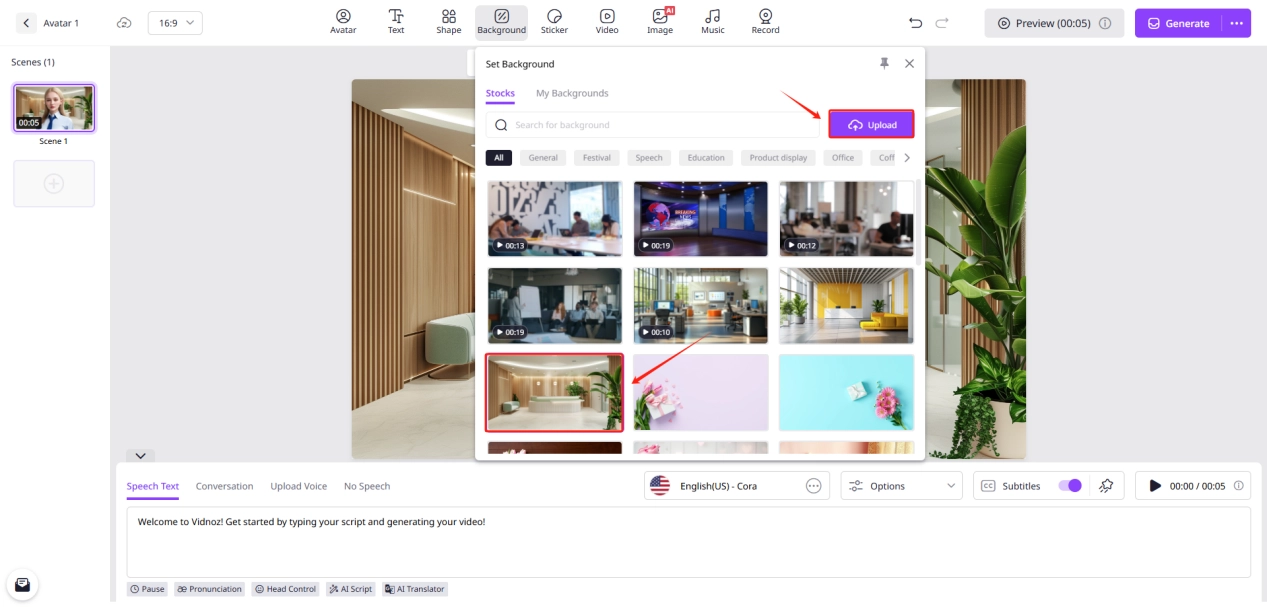Screen dimensions: 1267x607
Task: Expand the Options dropdown
Action: click(x=901, y=486)
